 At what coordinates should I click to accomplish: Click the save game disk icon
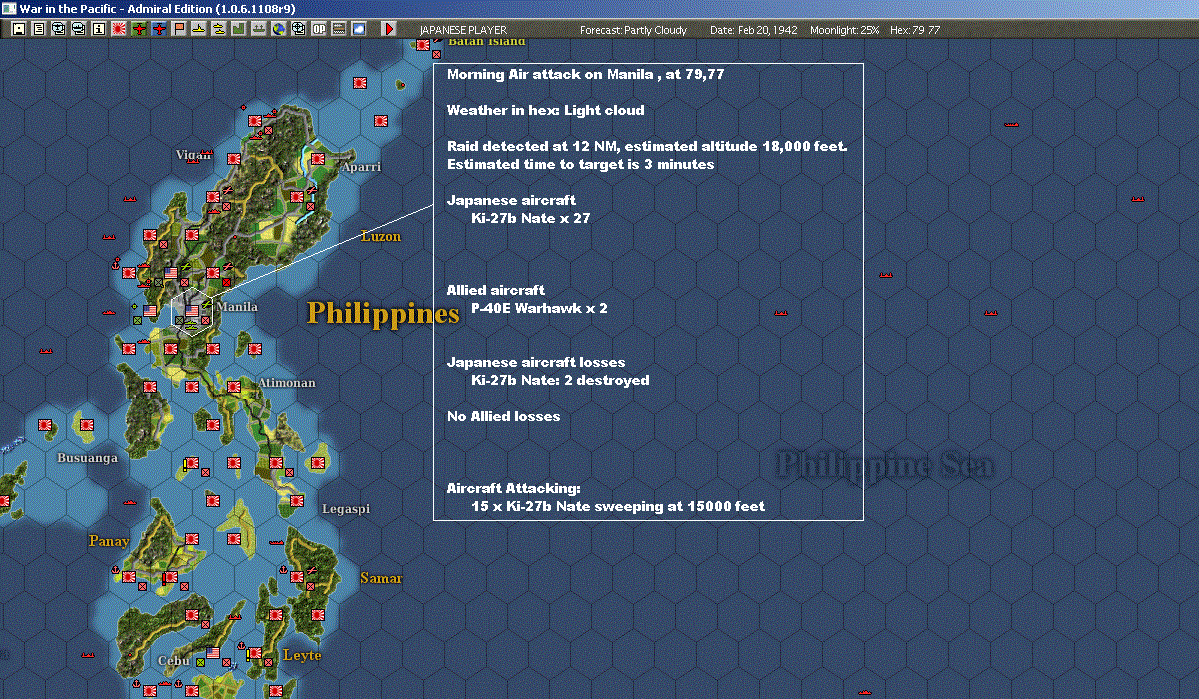[x=19, y=29]
